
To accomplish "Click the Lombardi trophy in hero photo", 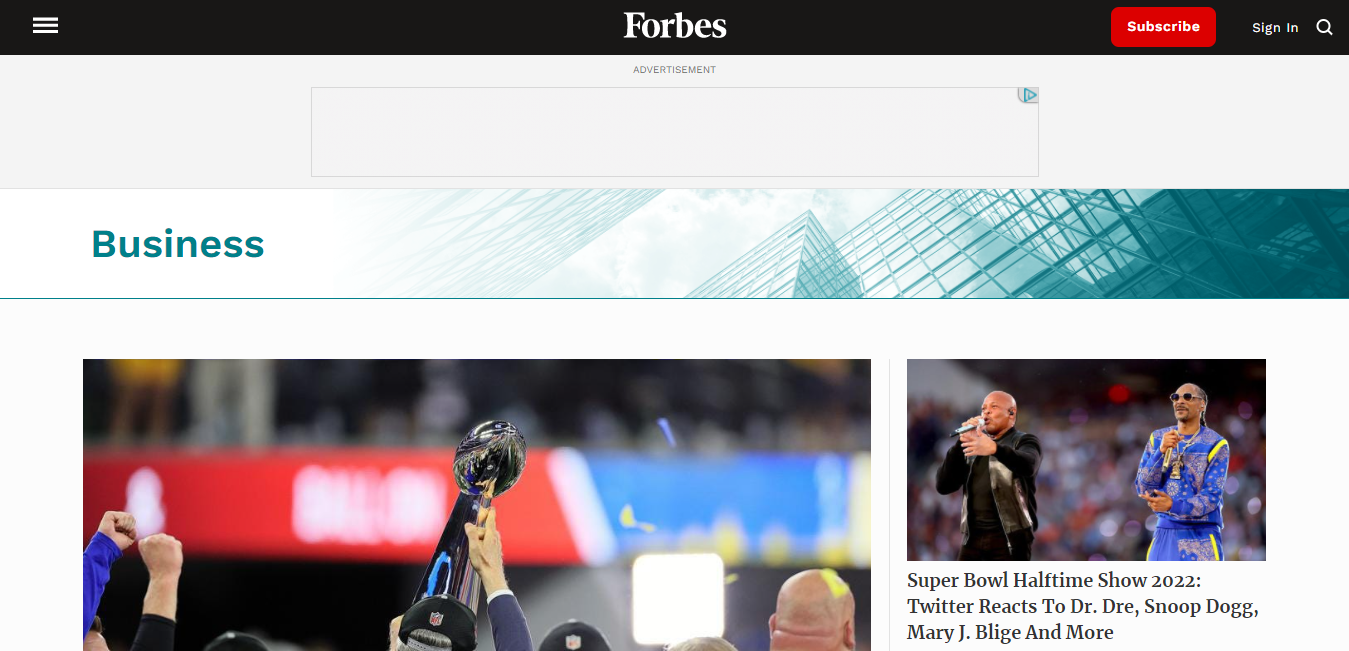I will point(478,500).
